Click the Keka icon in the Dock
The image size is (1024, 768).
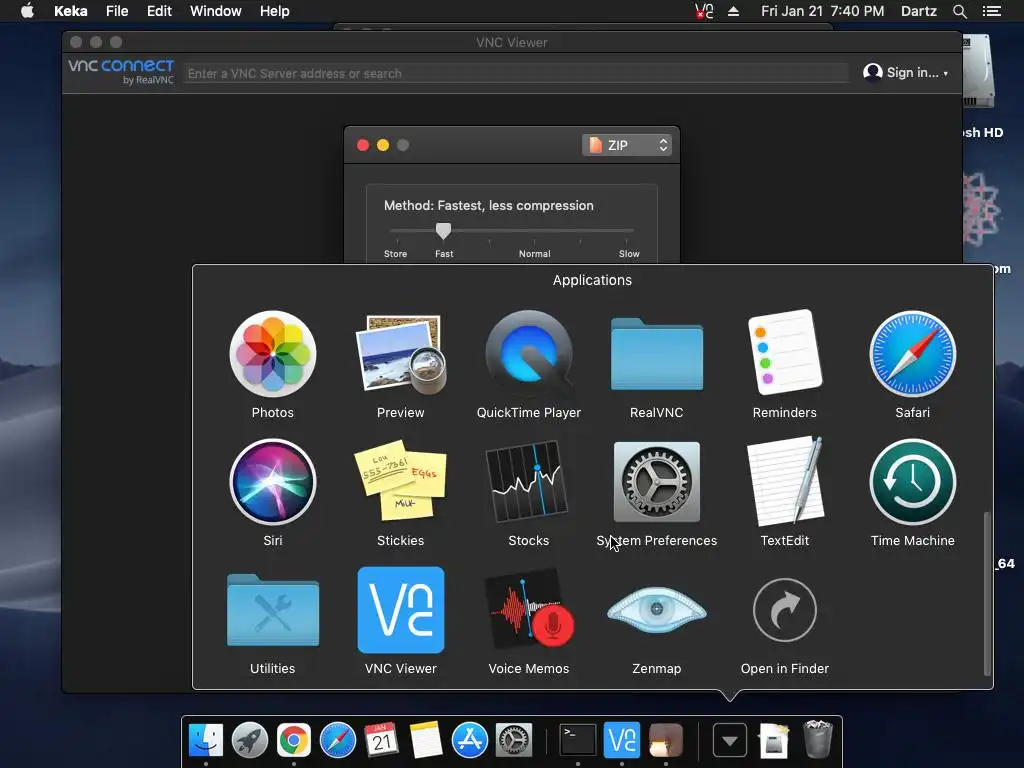pos(666,741)
